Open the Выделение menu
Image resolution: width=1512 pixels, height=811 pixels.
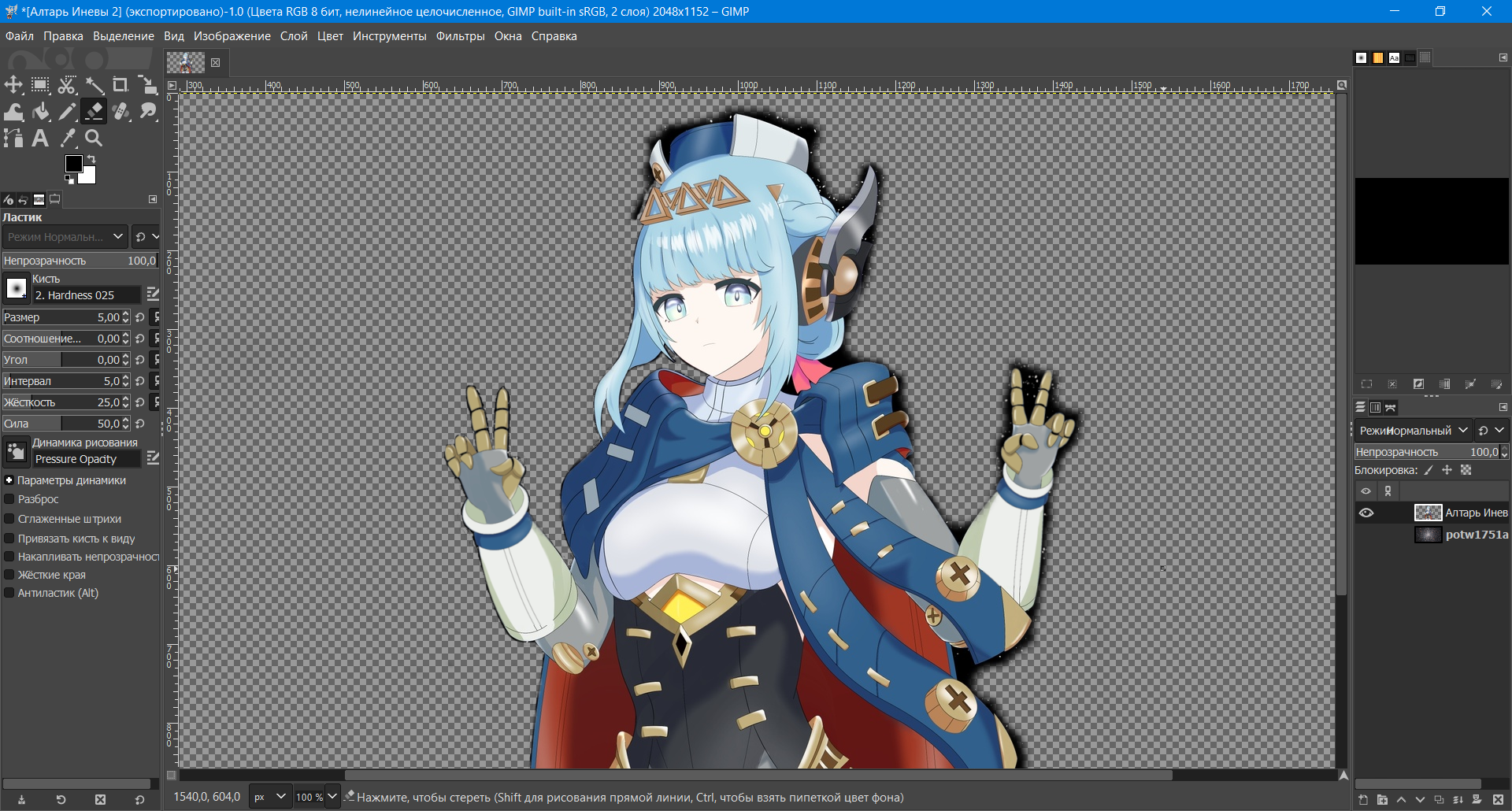point(124,36)
